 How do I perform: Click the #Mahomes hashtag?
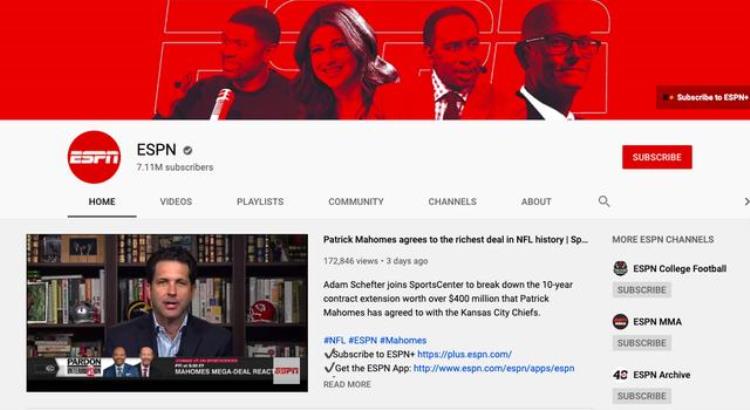[403, 340]
